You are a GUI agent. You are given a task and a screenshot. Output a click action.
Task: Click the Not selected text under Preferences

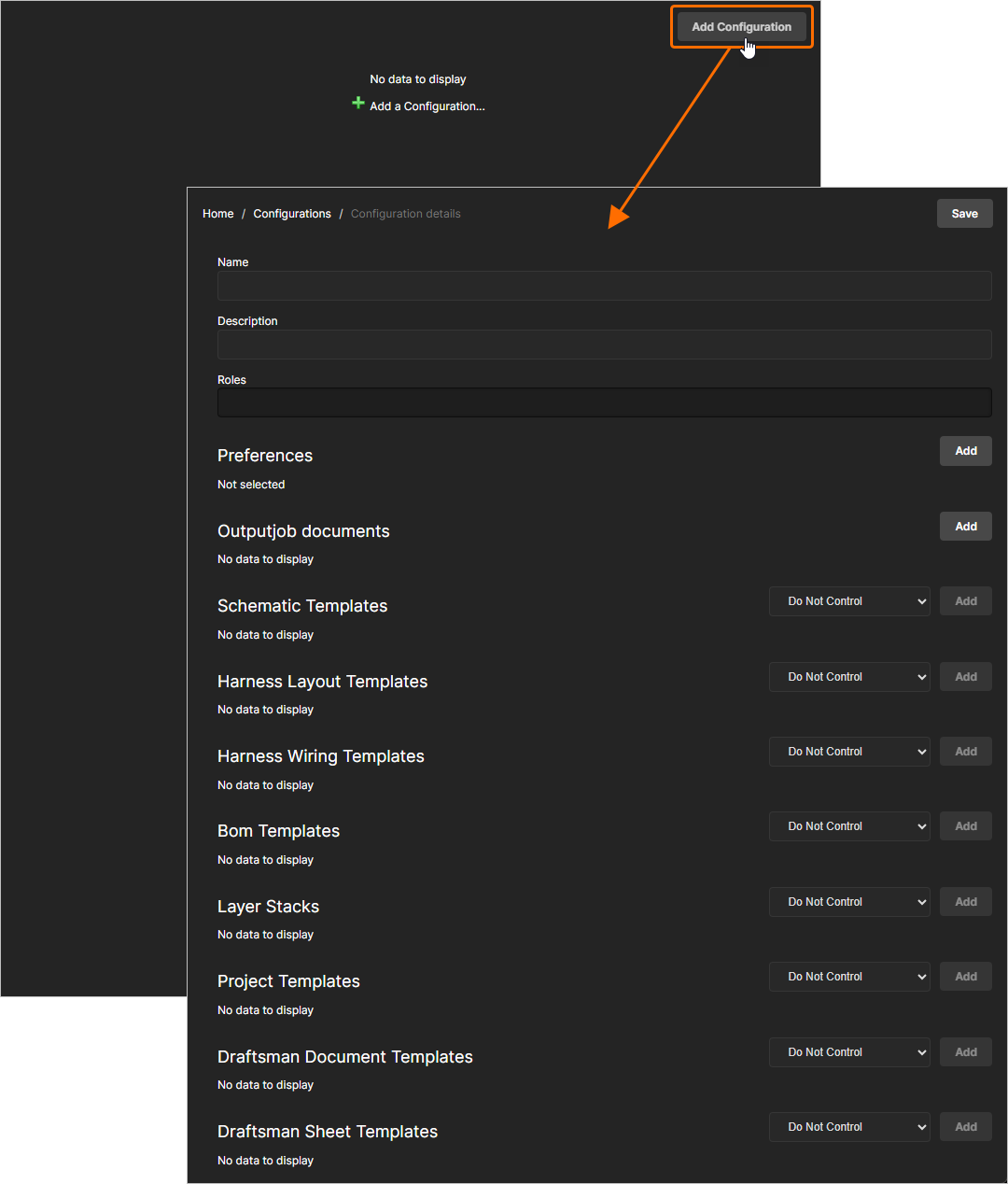click(251, 485)
